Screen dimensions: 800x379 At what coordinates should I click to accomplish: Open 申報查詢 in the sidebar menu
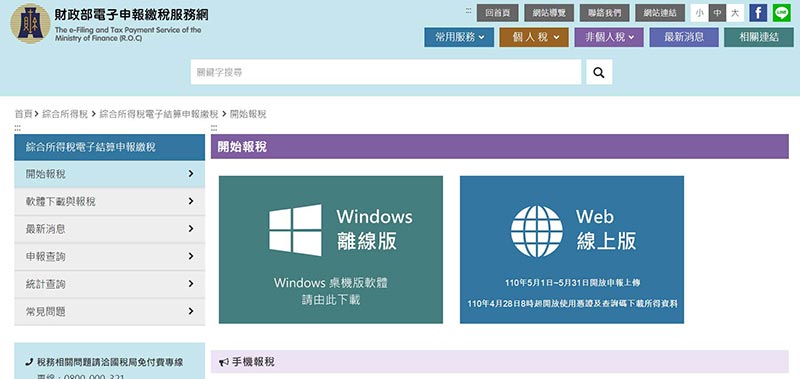click(109, 257)
